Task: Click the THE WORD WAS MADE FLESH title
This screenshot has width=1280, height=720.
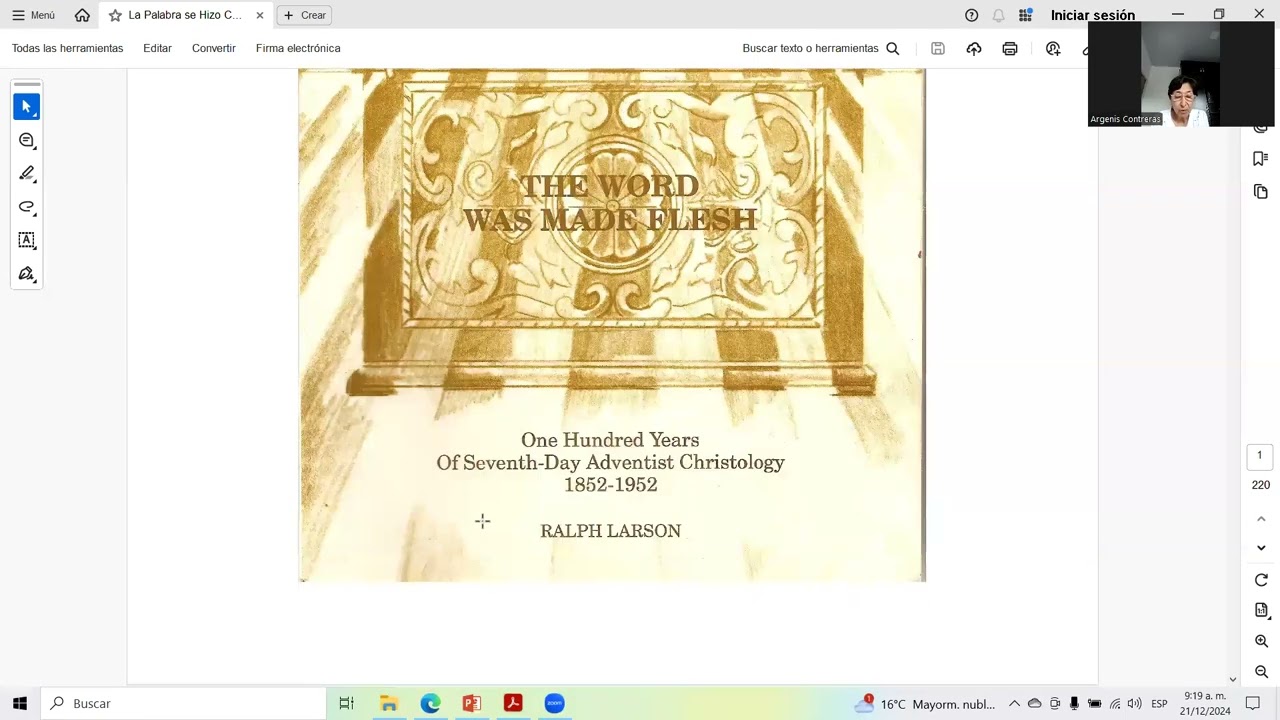Action: pos(609,203)
